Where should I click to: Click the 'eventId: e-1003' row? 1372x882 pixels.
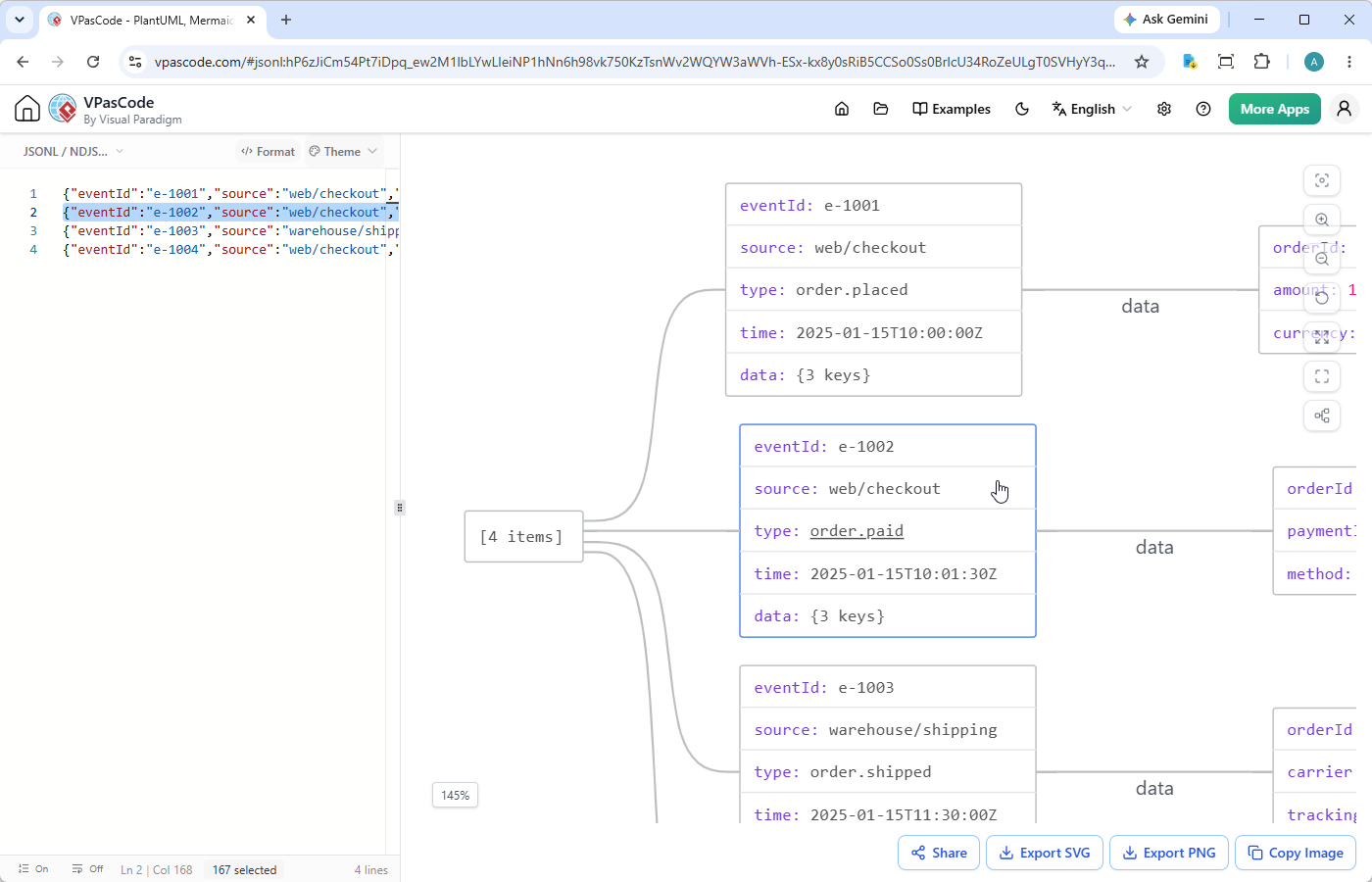coord(887,687)
